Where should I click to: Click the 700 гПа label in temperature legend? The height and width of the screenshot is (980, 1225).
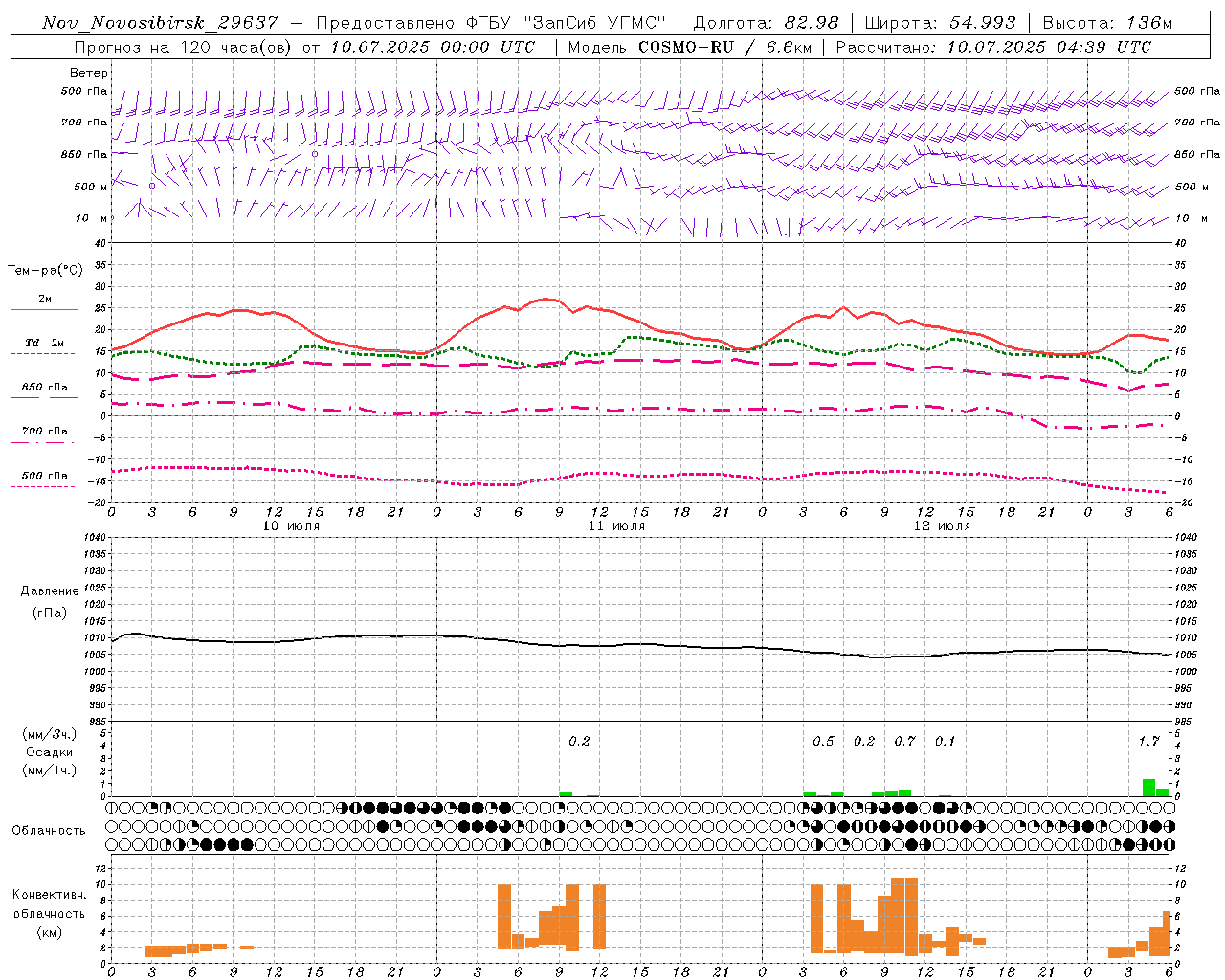pyautogui.click(x=45, y=432)
